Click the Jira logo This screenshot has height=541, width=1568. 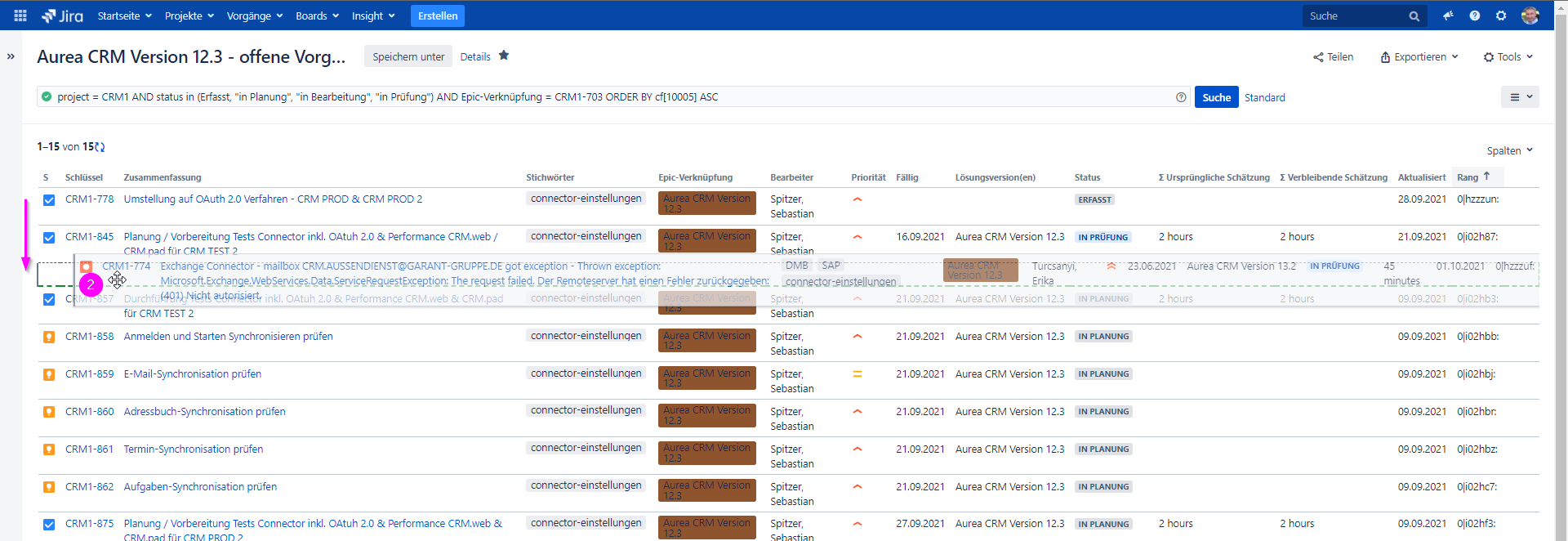(x=63, y=16)
